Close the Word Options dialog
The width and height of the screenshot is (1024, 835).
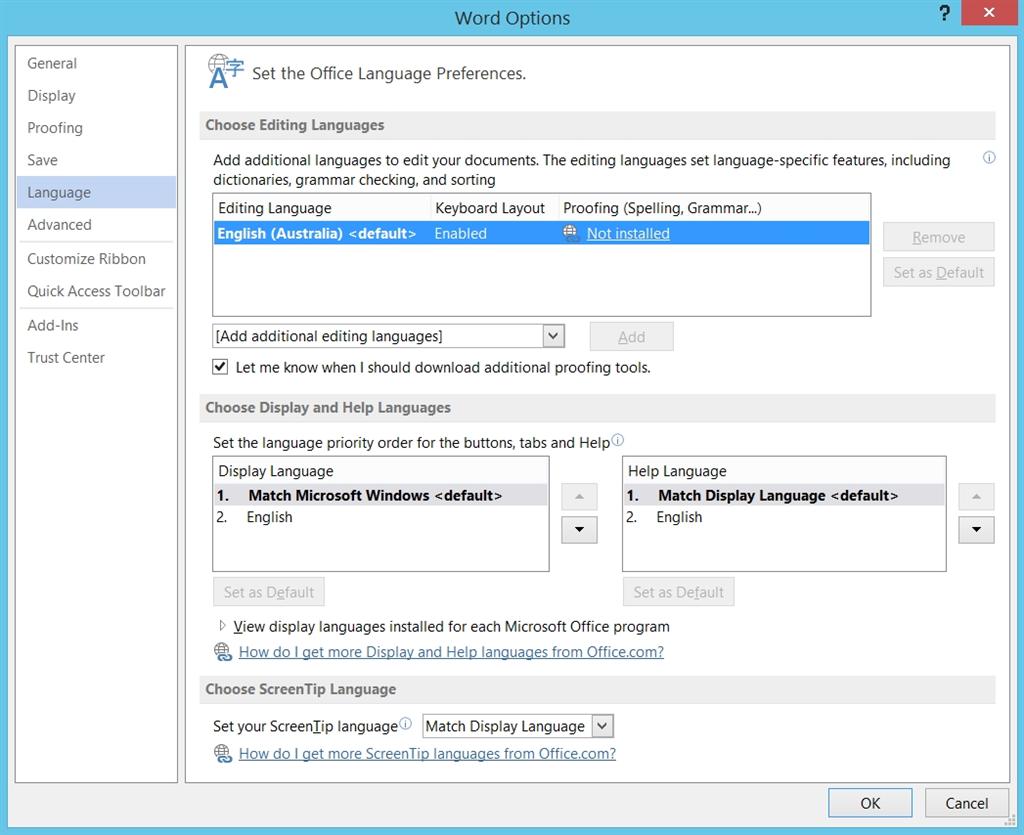[x=989, y=12]
